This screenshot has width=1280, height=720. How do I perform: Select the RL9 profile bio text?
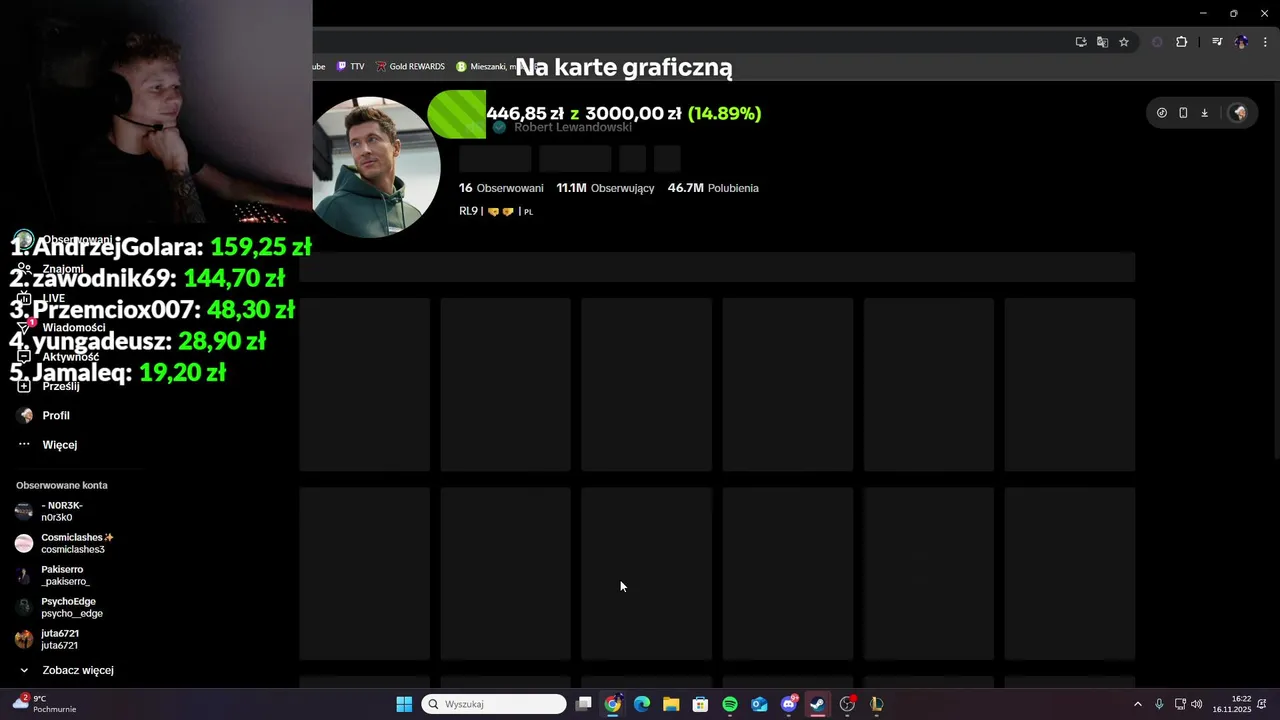[x=496, y=211]
